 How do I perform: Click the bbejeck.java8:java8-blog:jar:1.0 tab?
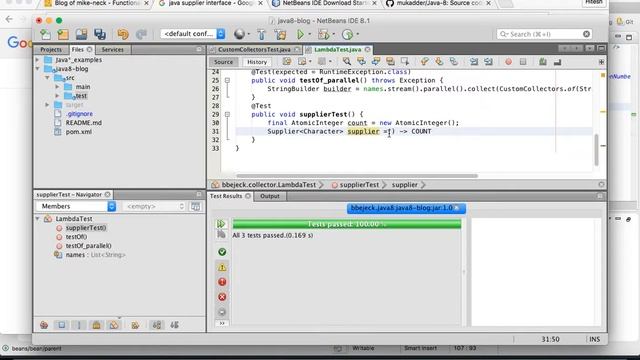click(x=406, y=208)
